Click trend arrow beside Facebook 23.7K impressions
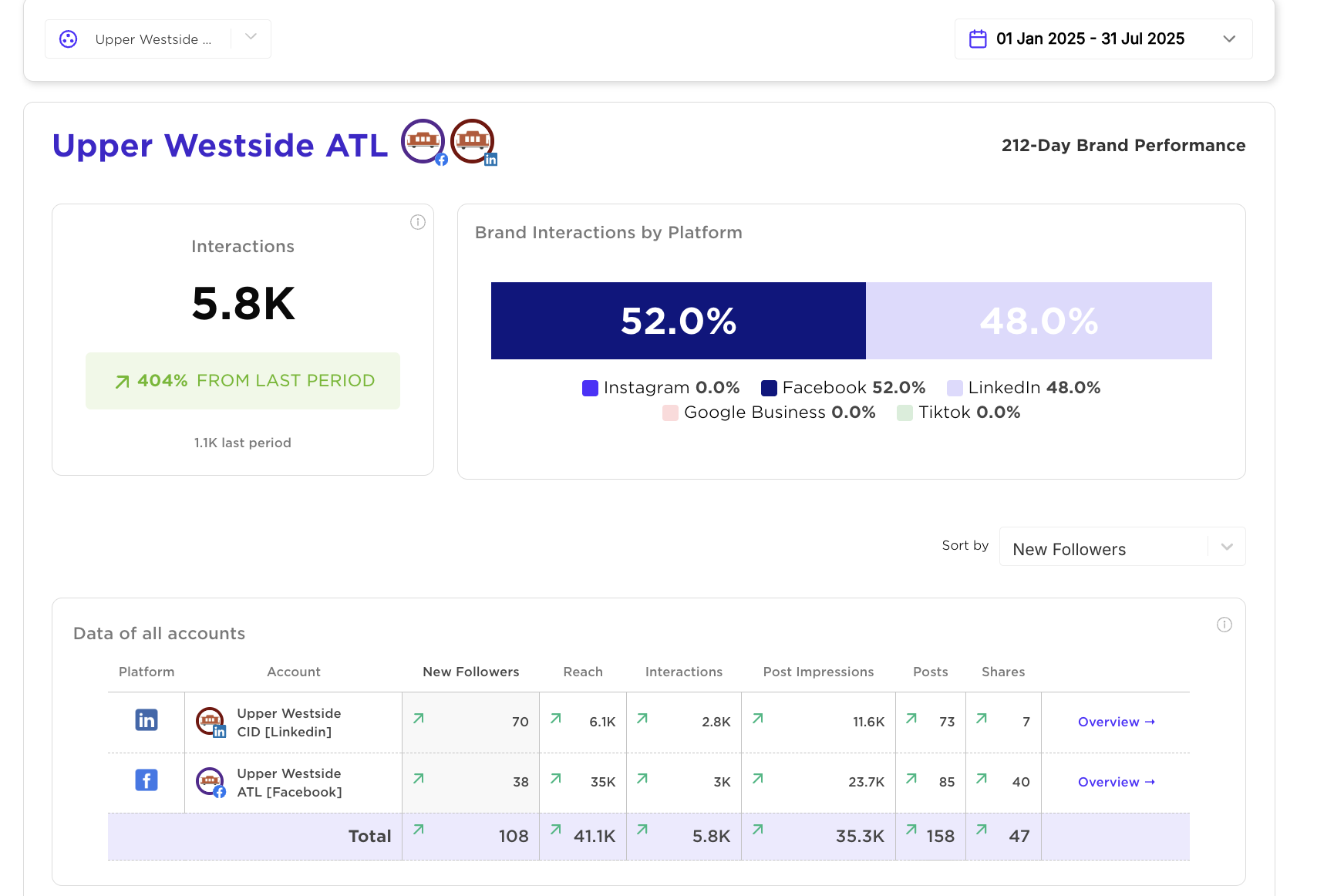Image resolution: width=1334 pixels, height=896 pixels. (758, 778)
